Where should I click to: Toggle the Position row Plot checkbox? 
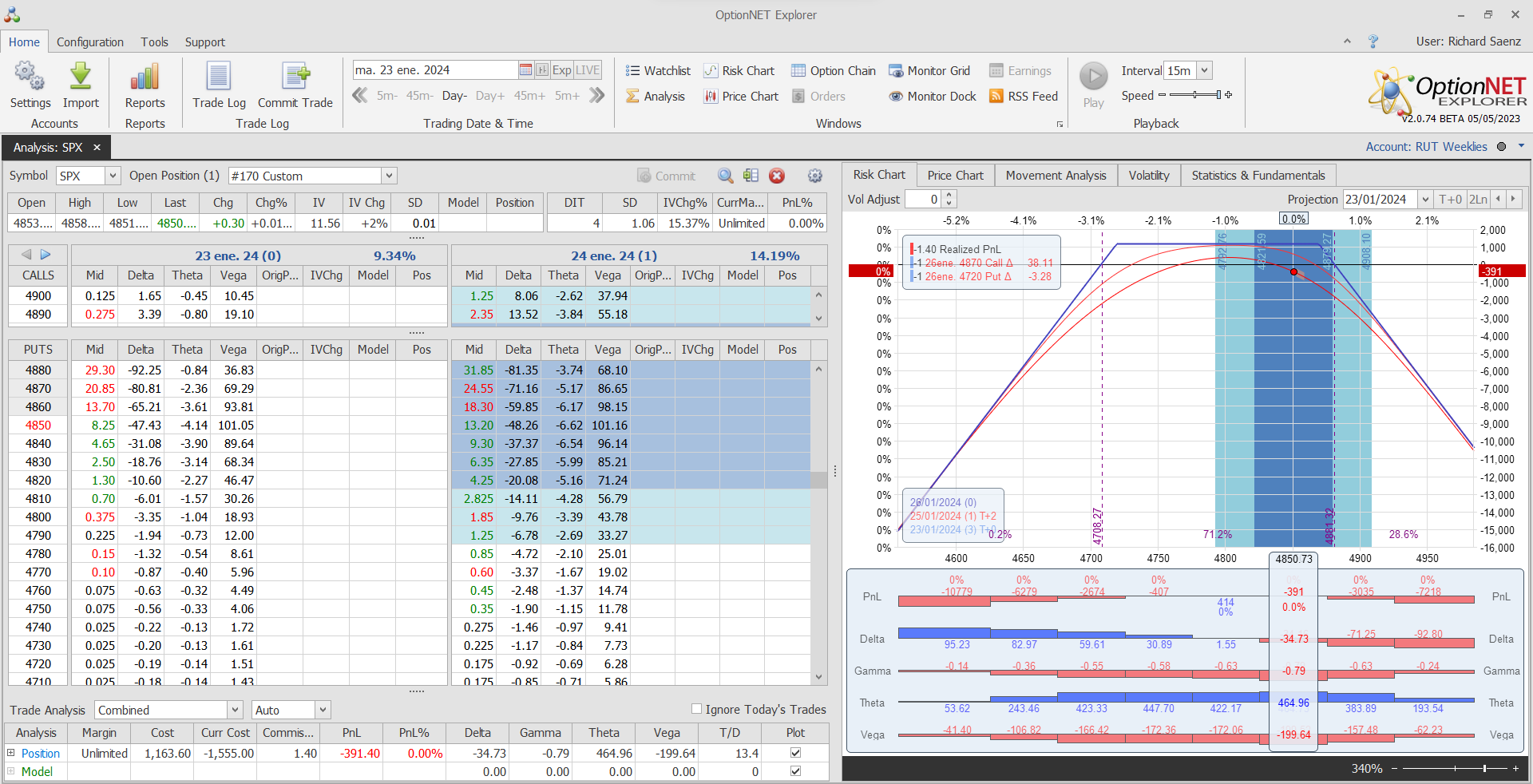(x=795, y=753)
